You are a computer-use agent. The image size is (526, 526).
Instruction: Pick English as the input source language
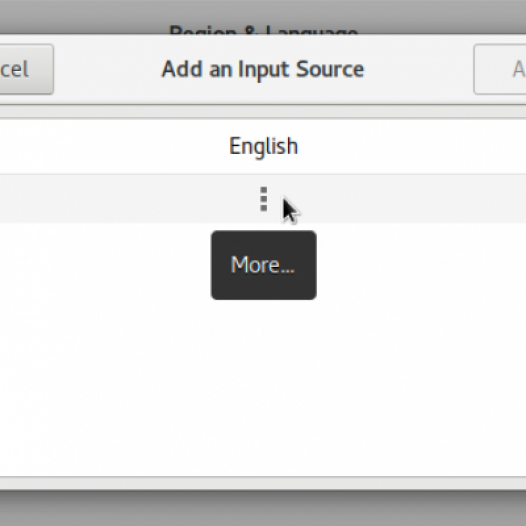pos(263,146)
